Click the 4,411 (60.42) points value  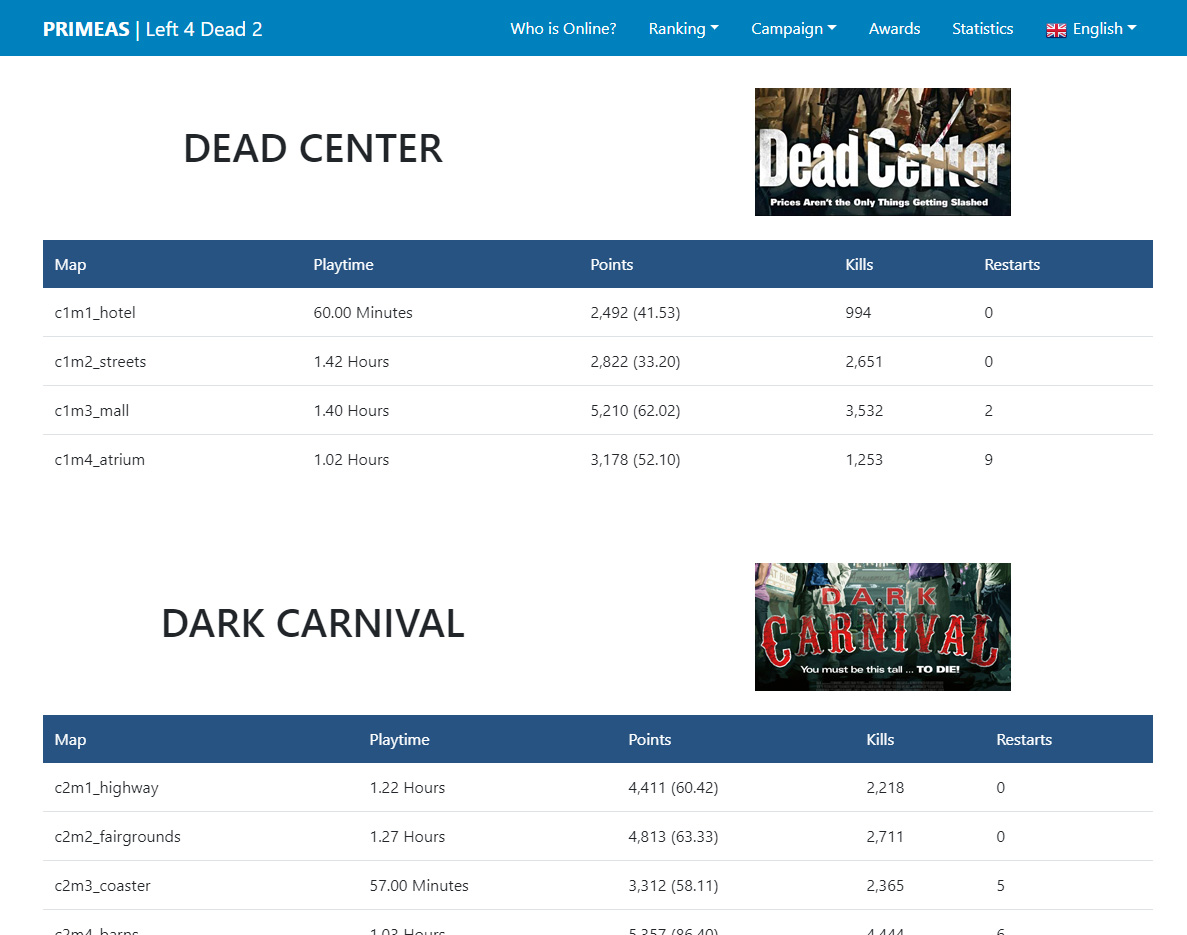pyautogui.click(x=673, y=787)
